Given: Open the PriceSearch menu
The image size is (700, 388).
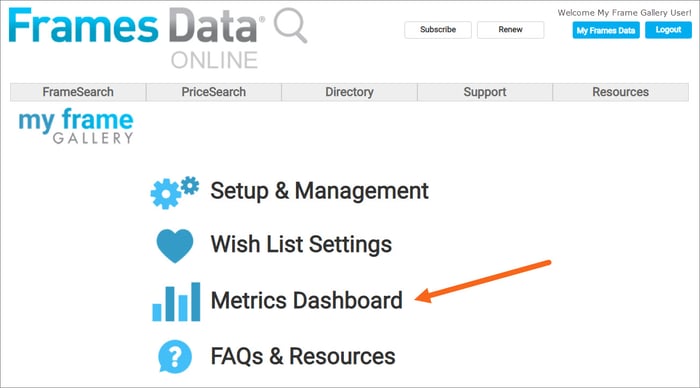Looking at the screenshot, I should [x=213, y=92].
